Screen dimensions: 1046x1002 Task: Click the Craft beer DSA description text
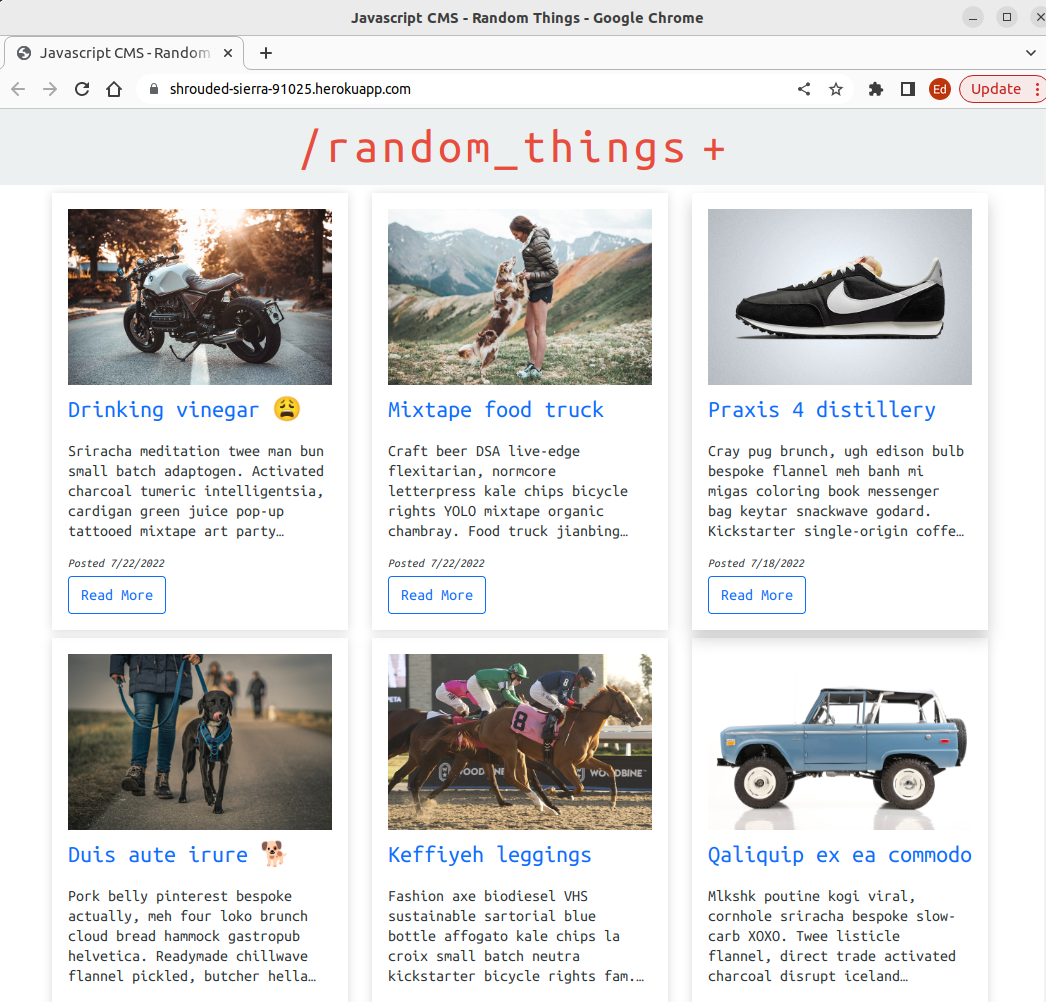pyautogui.click(x=508, y=491)
